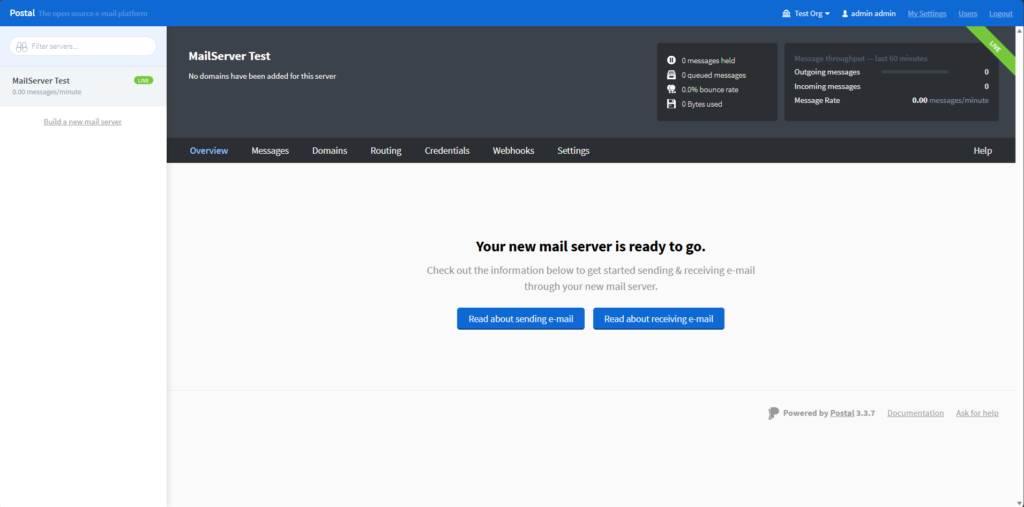Open the Overview tab
The height and width of the screenshot is (507, 1024).
click(209, 150)
